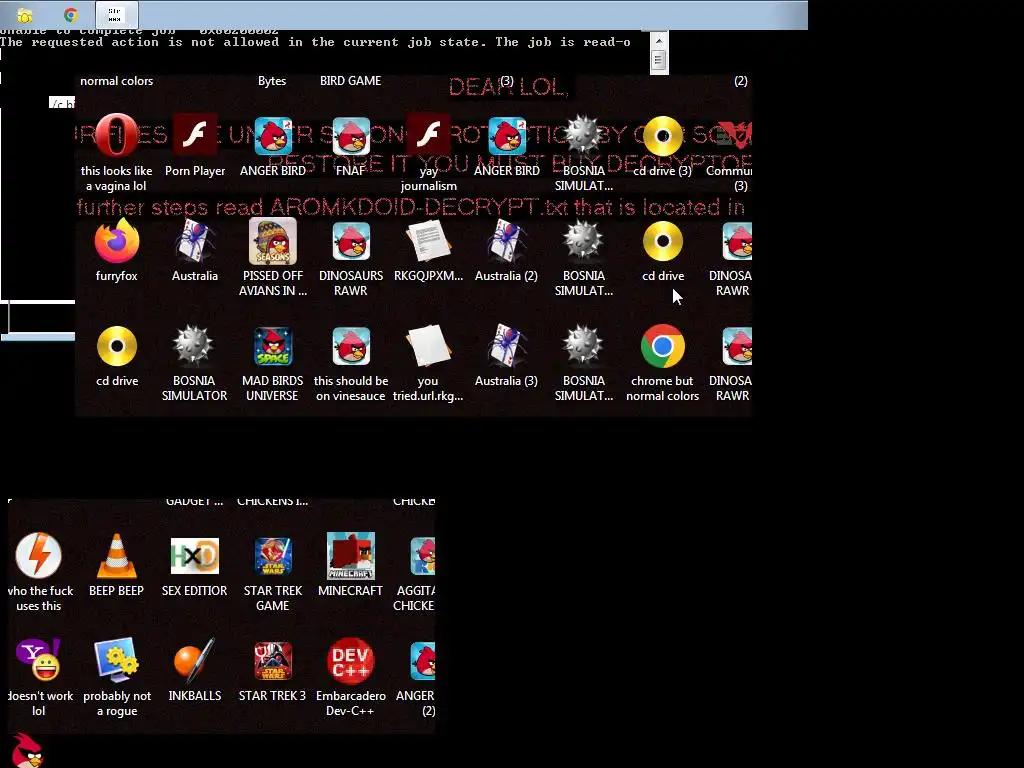Open the RKGQJPXM document file icon
1024x768 pixels.
click(x=428, y=240)
